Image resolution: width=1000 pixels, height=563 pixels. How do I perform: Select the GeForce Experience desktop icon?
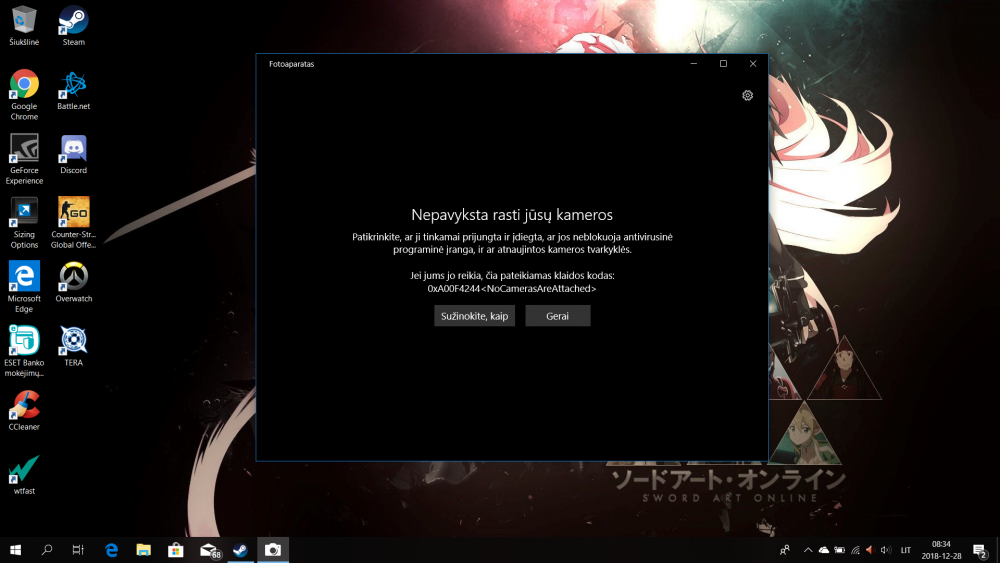(24, 159)
